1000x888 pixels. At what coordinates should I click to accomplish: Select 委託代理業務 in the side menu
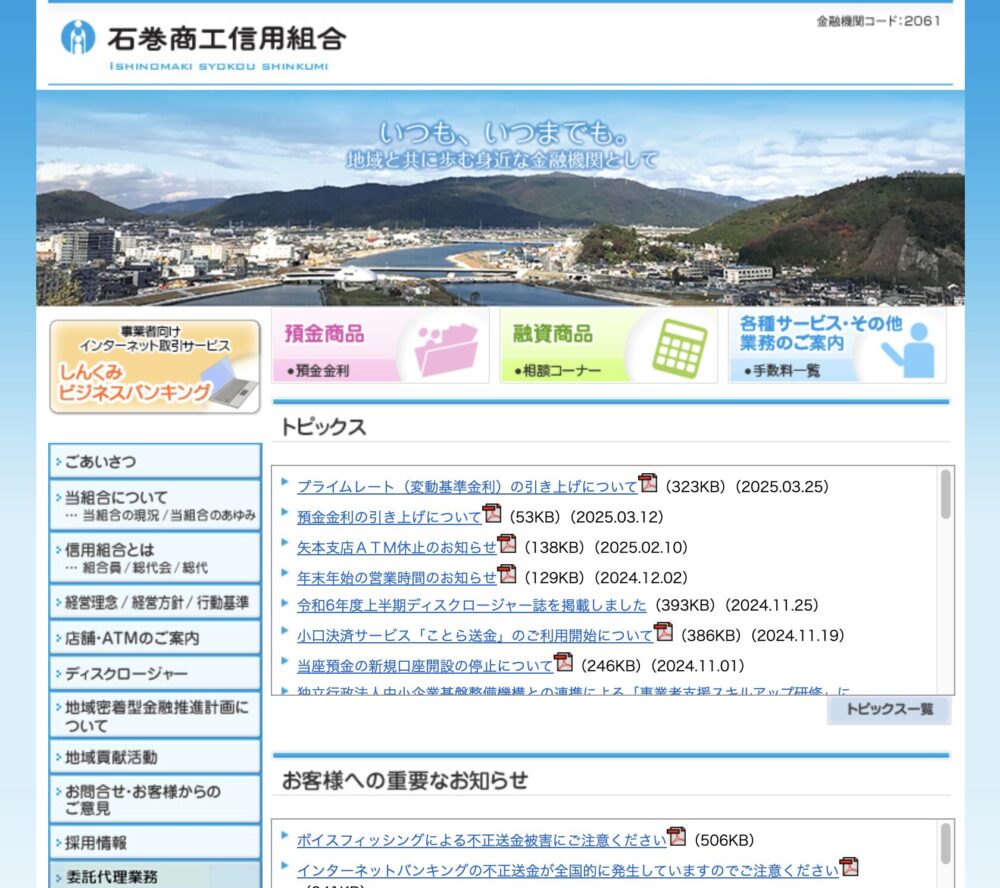coord(155,875)
